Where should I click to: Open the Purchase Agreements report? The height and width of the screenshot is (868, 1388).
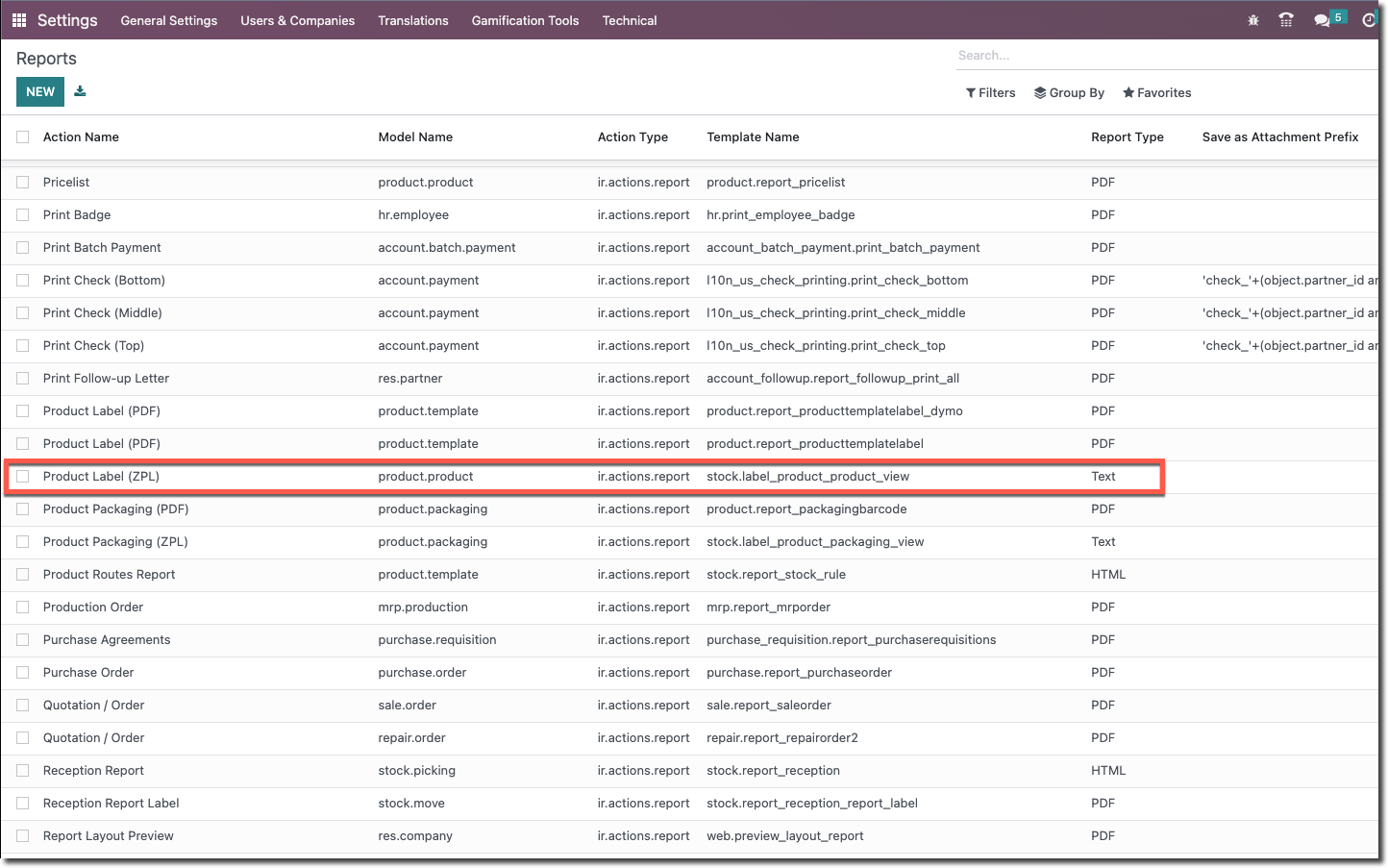point(107,640)
